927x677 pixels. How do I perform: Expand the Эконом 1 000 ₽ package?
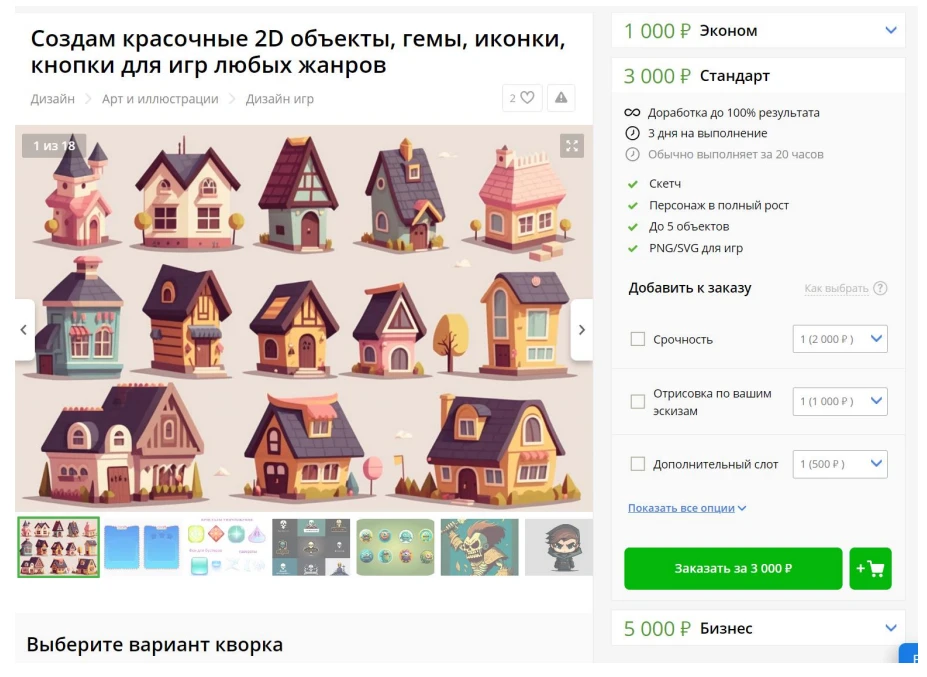coord(759,30)
